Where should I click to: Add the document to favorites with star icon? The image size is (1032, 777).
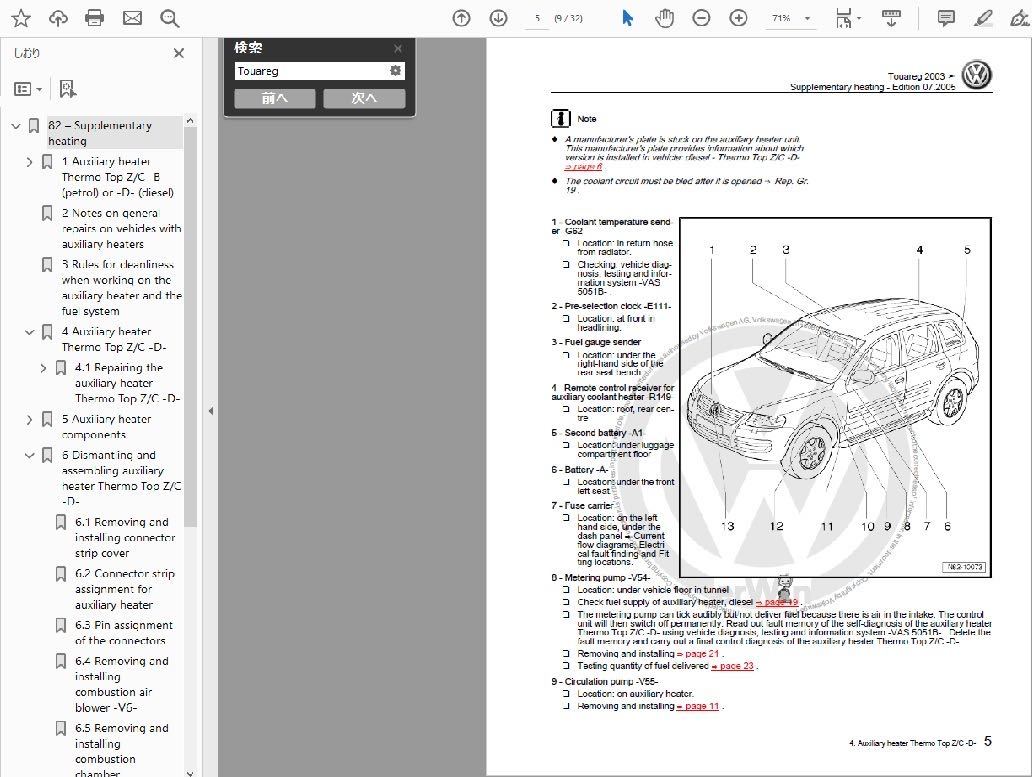[21, 18]
